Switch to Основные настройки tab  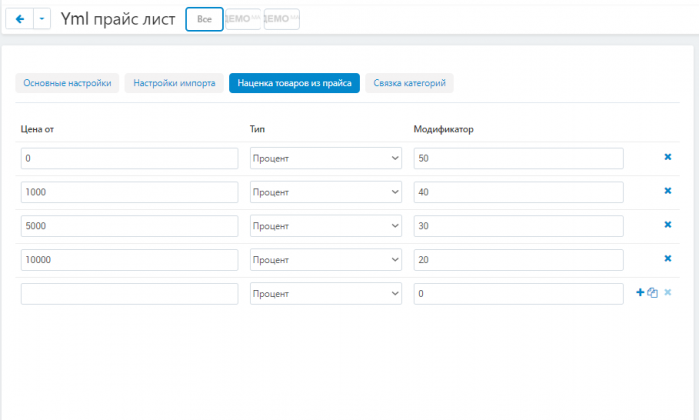(x=67, y=83)
